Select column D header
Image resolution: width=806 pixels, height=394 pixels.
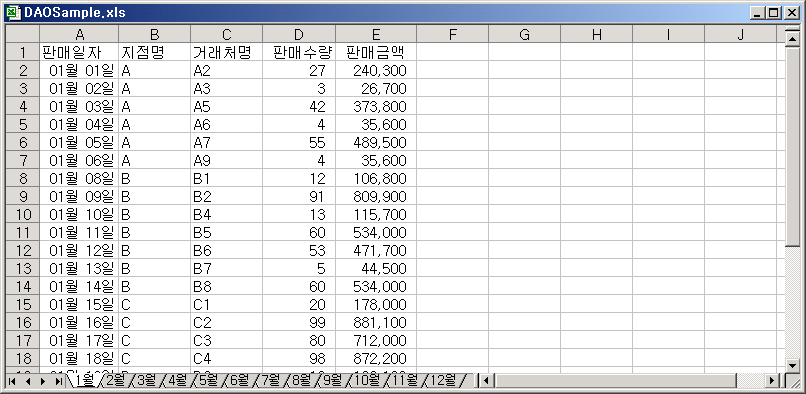299,34
